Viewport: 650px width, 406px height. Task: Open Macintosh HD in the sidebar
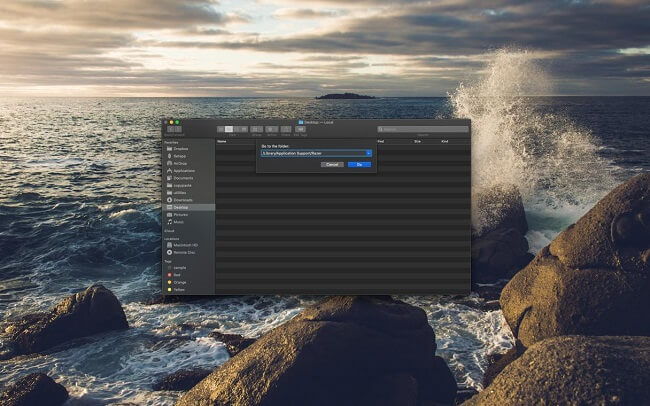(x=185, y=245)
